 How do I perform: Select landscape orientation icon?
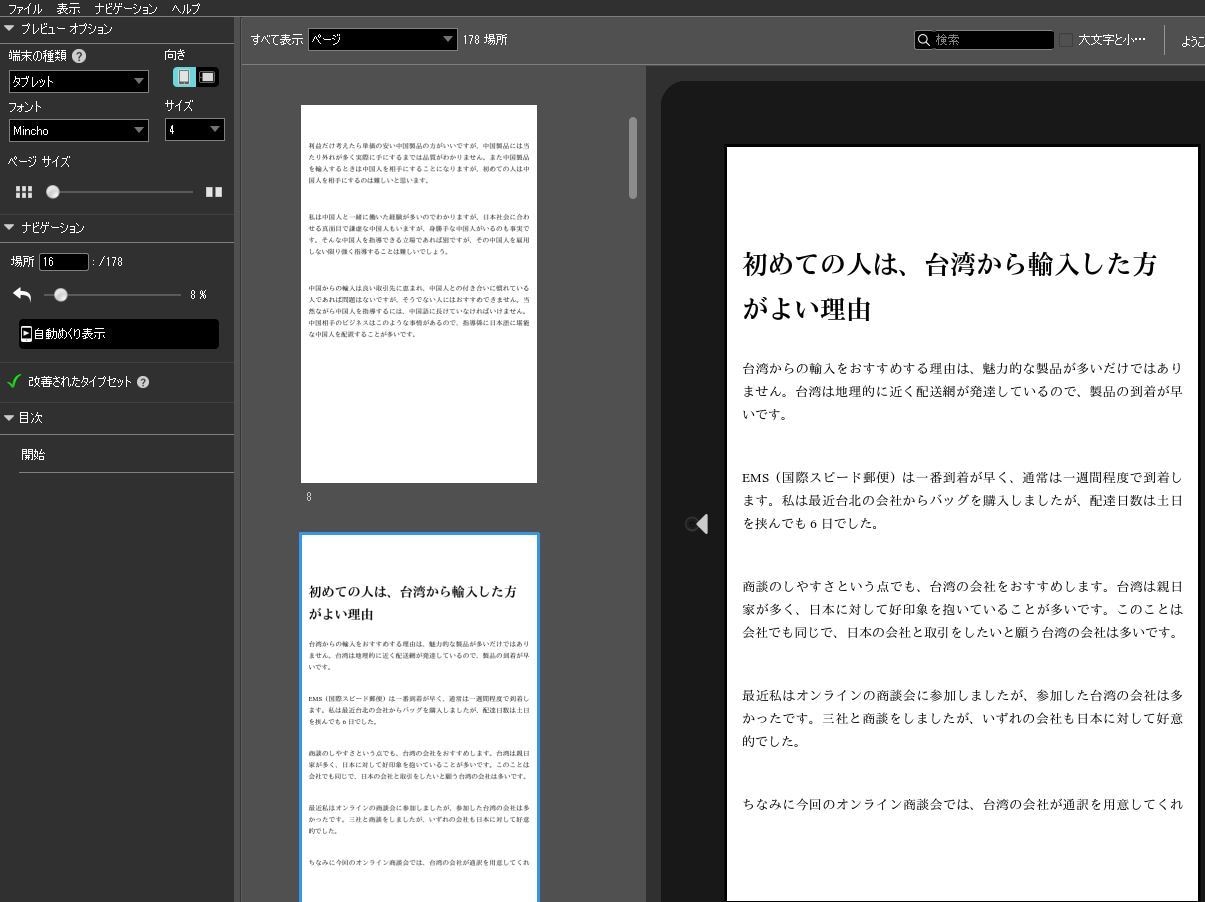207,77
